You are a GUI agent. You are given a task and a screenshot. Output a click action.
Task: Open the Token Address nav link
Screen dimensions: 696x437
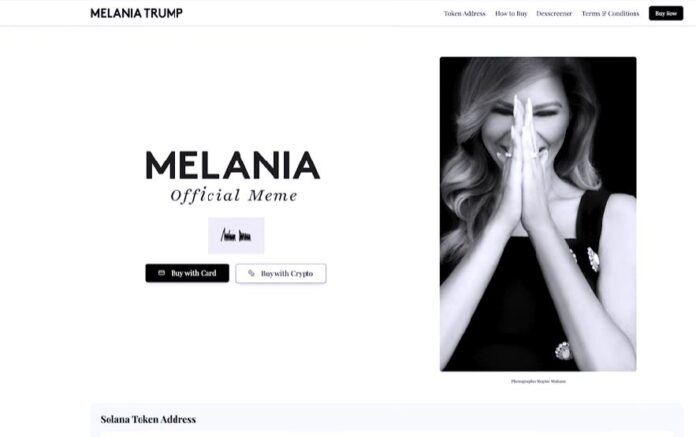point(464,13)
